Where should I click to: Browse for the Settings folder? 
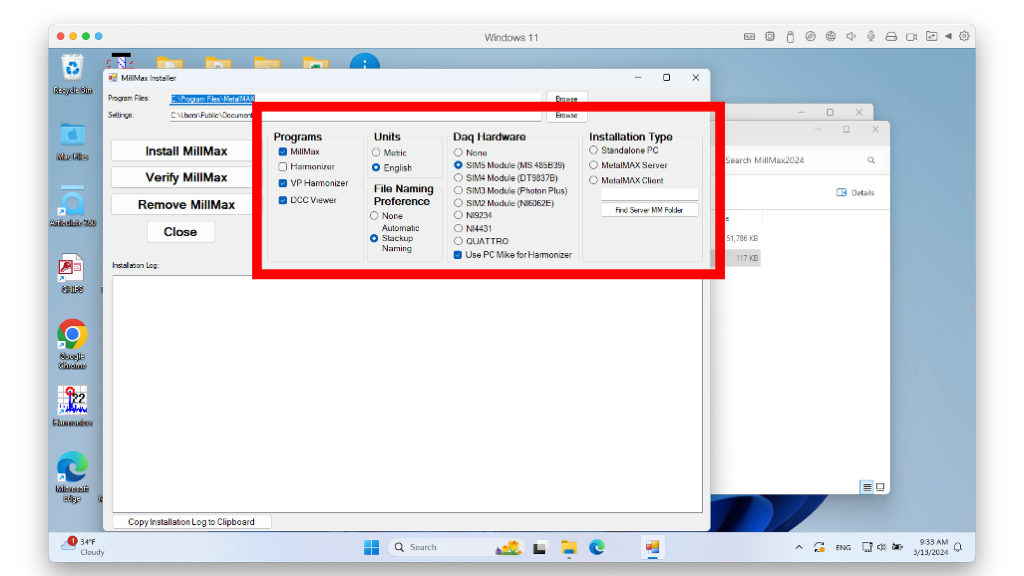tap(566, 115)
